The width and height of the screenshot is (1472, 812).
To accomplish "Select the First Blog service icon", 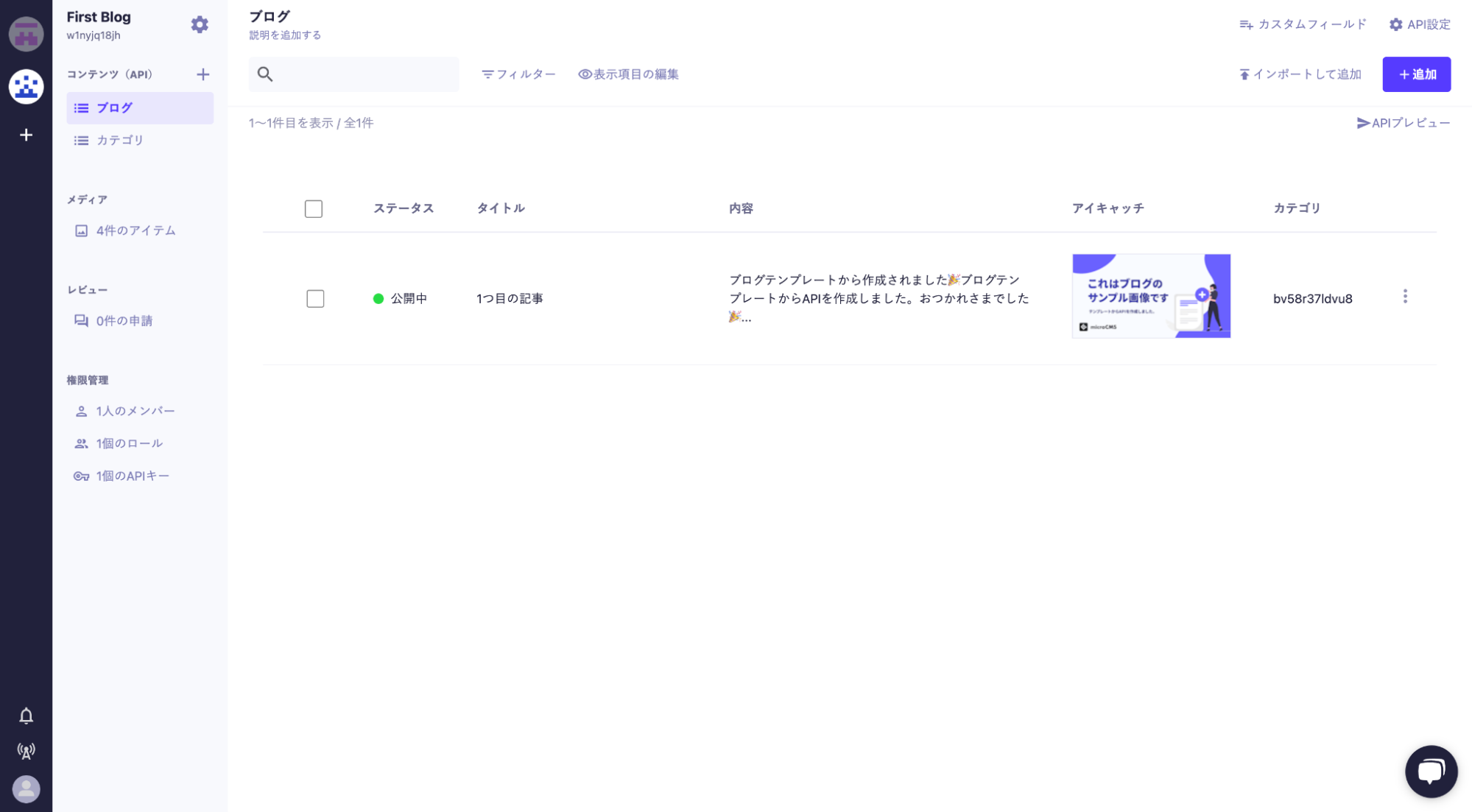I will click(x=26, y=87).
